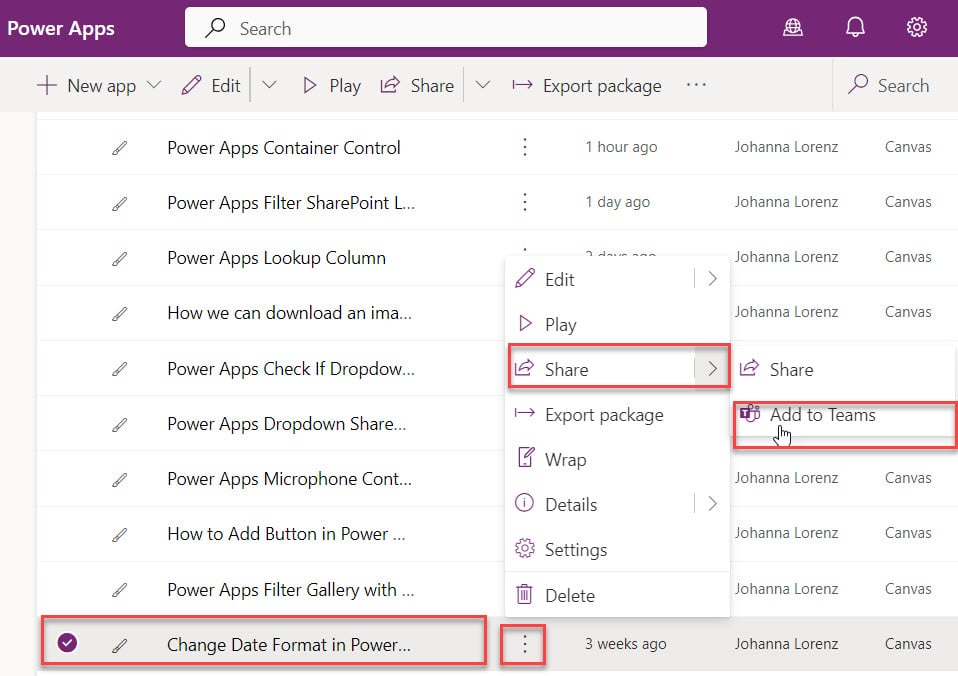This screenshot has width=958, height=676.
Task: Click Canvas type in Container Control row
Action: click(908, 147)
